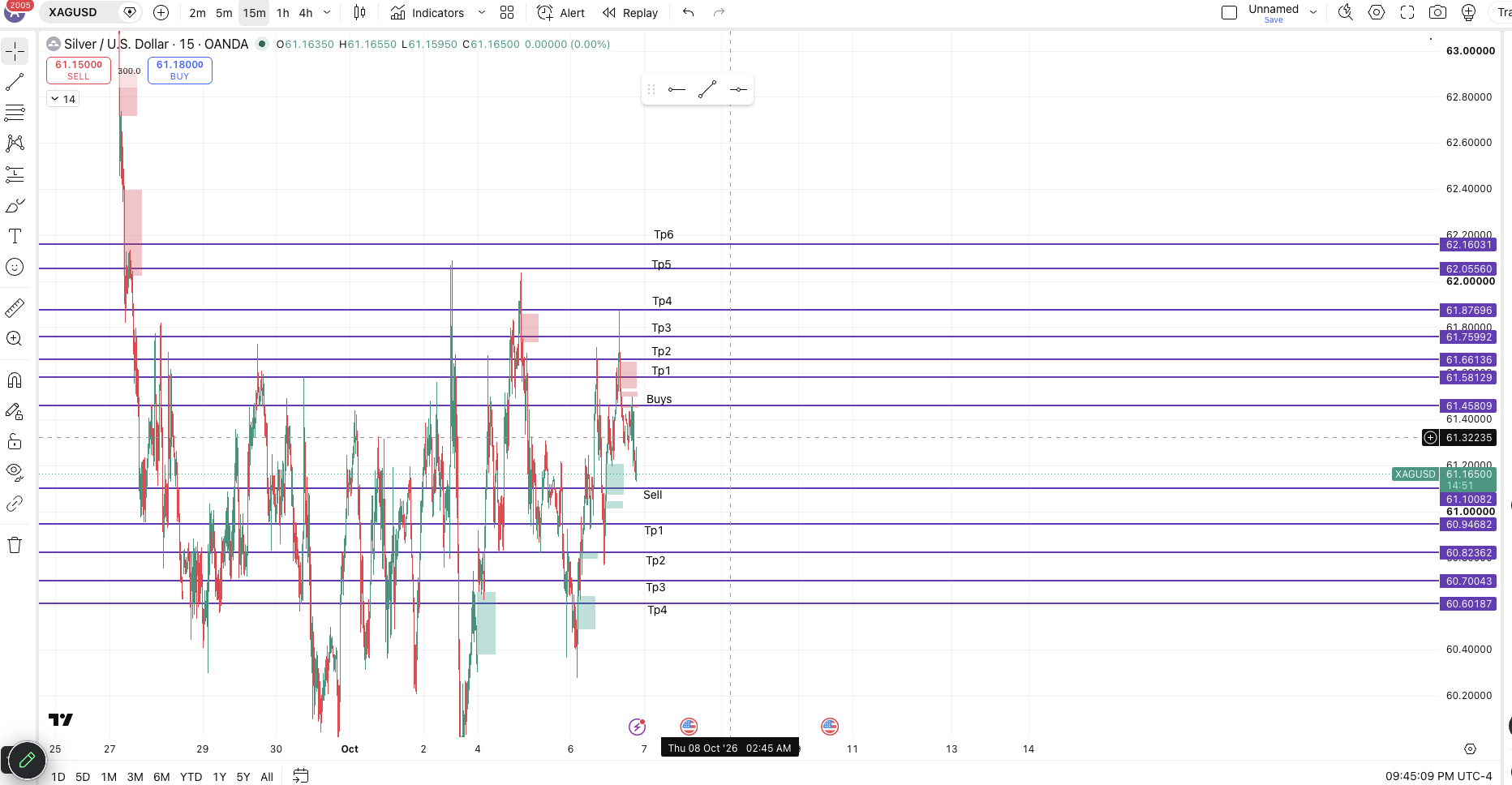
Task: Open the Indicators dialog
Action: 427,13
